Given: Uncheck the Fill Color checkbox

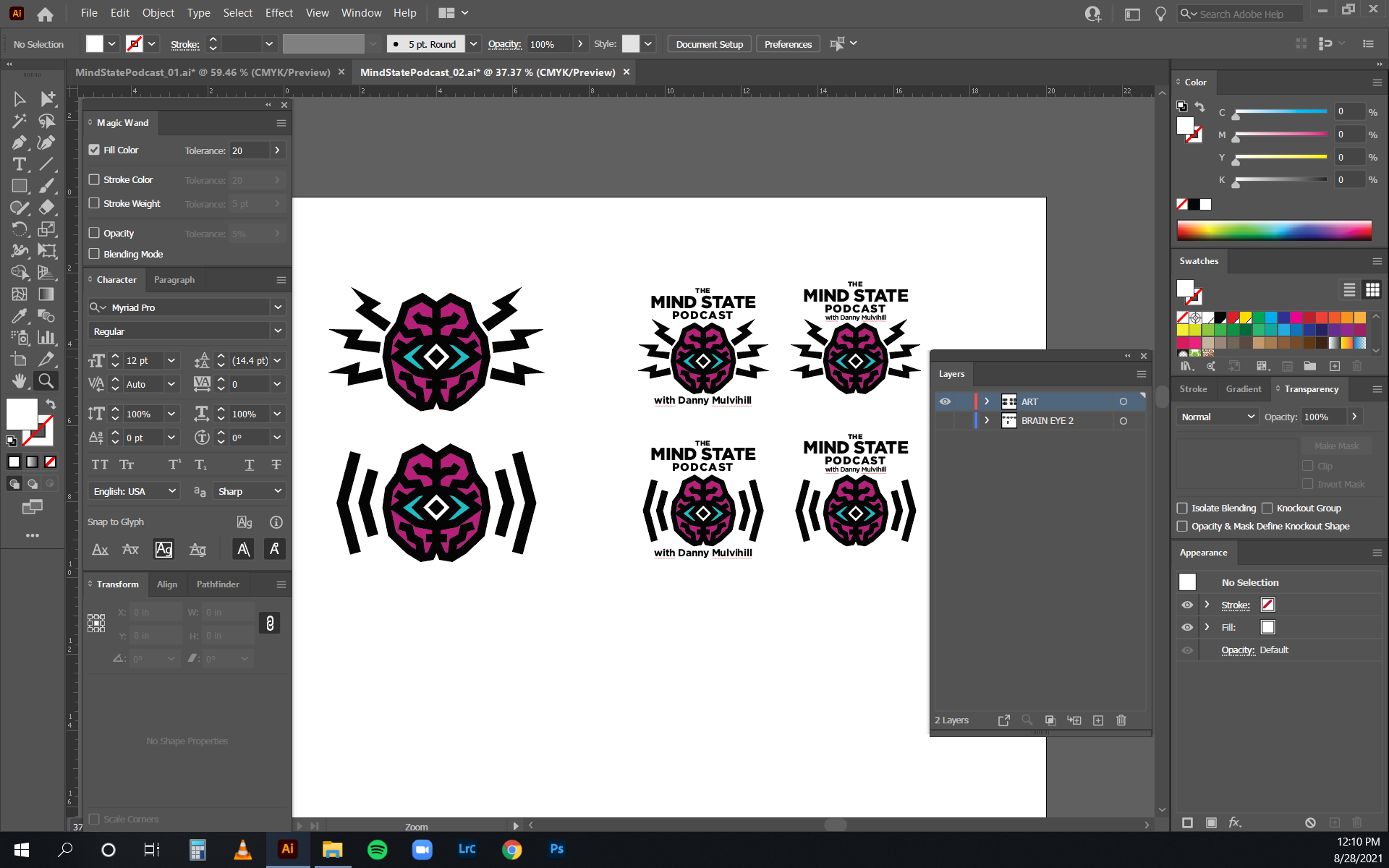Looking at the screenshot, I should [x=94, y=150].
